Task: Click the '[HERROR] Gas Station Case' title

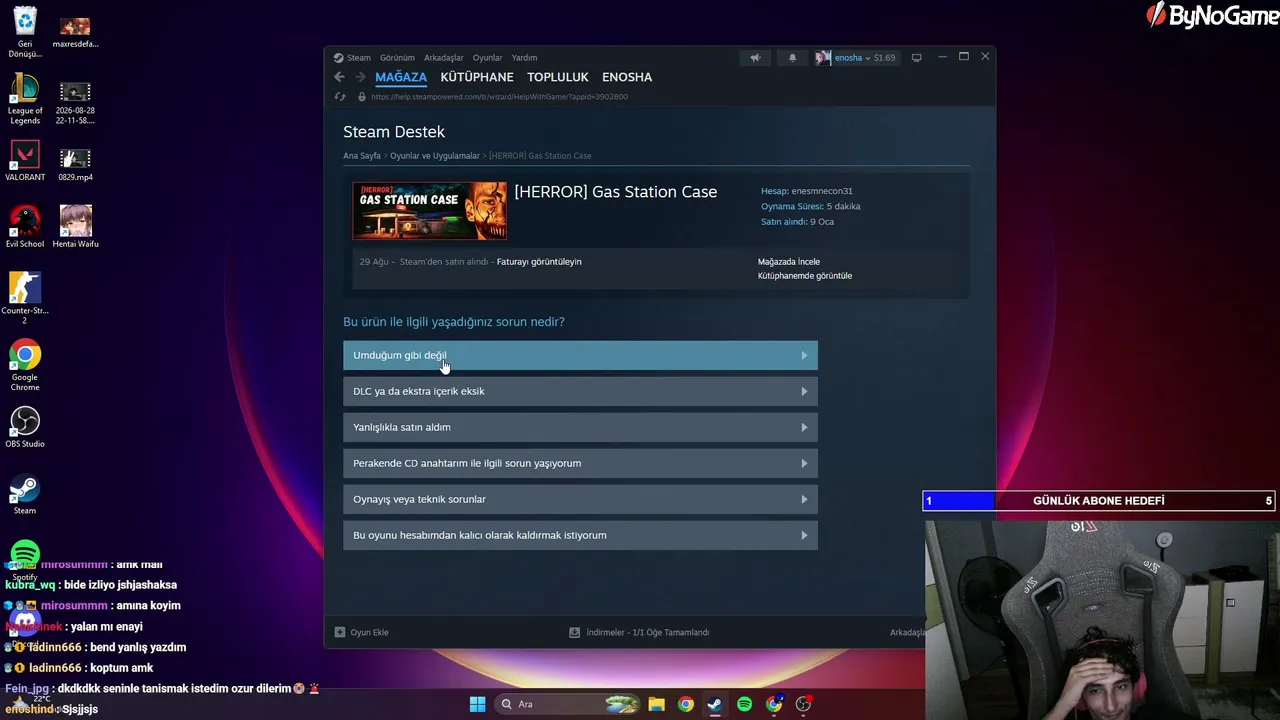Action: [x=616, y=192]
